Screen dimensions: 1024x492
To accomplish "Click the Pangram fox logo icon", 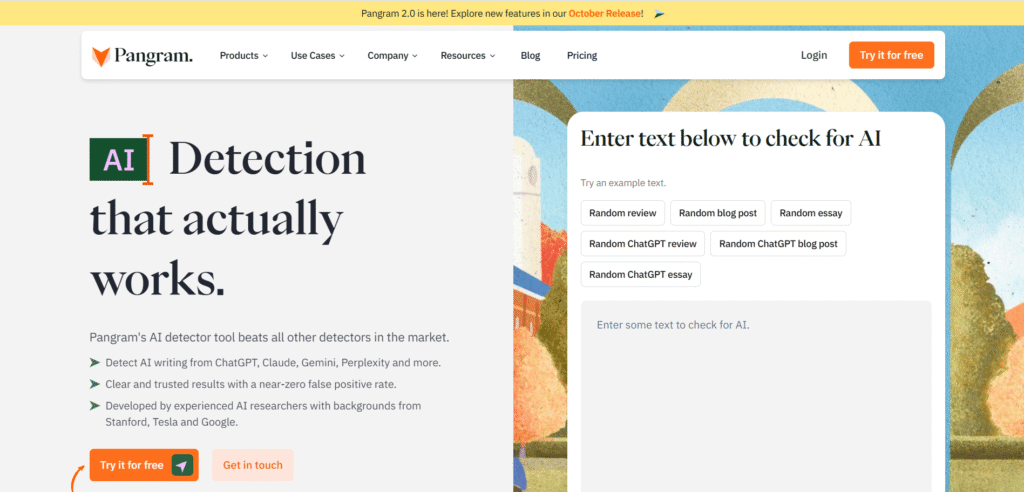I will point(101,56).
